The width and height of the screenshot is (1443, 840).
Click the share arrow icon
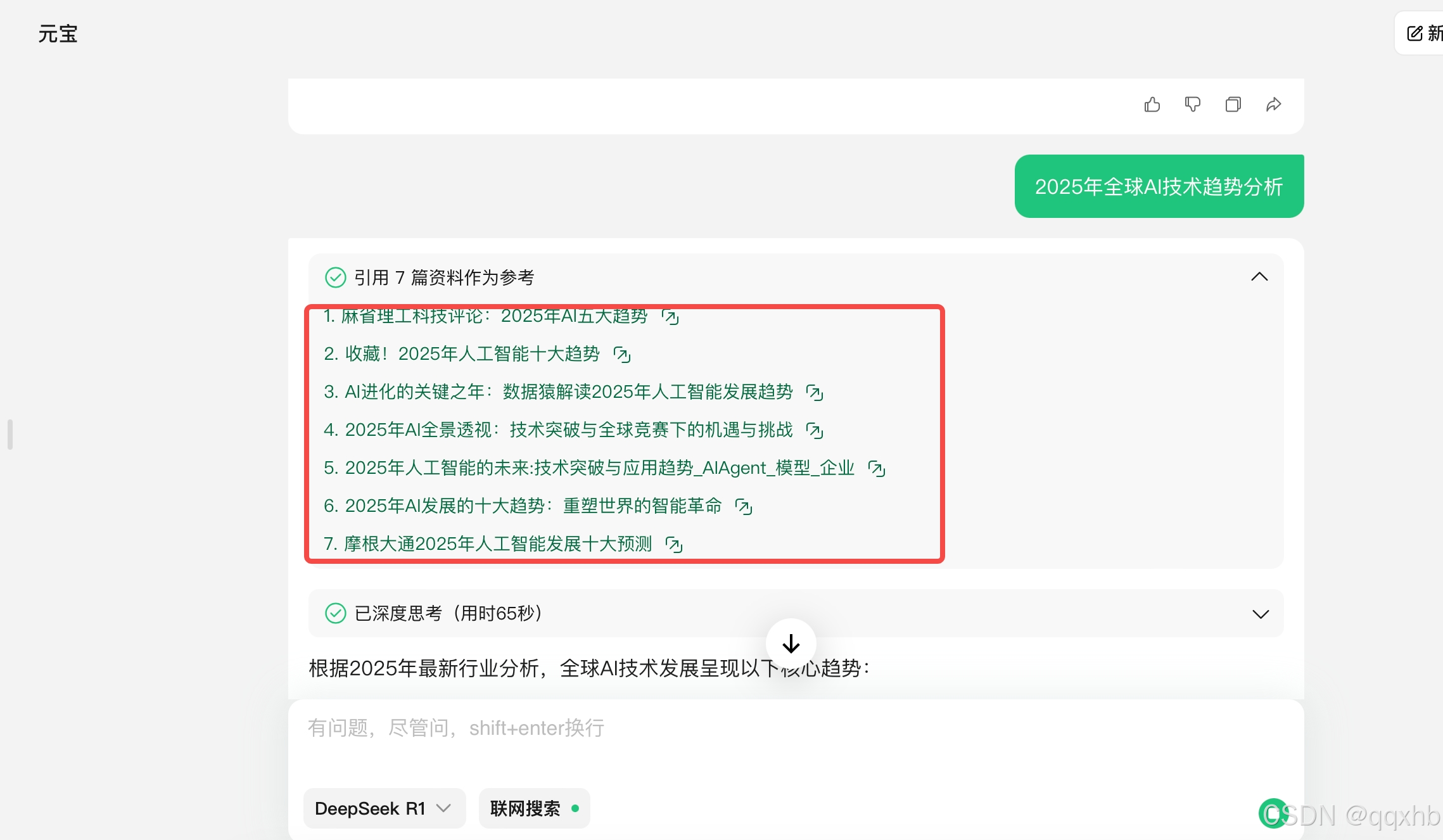[1273, 105]
